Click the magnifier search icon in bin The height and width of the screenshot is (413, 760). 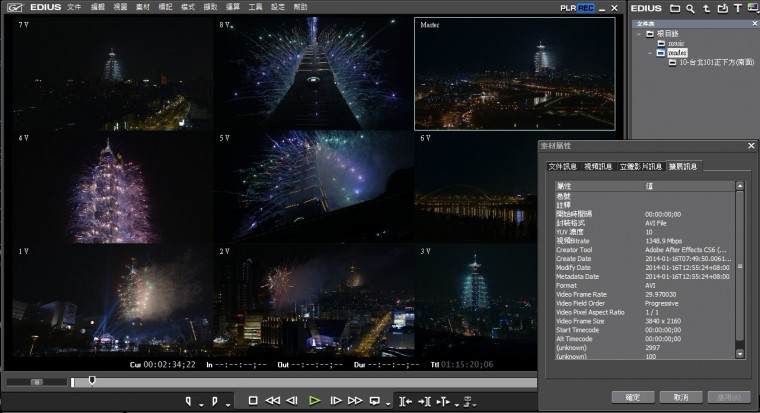pyautogui.click(x=691, y=8)
